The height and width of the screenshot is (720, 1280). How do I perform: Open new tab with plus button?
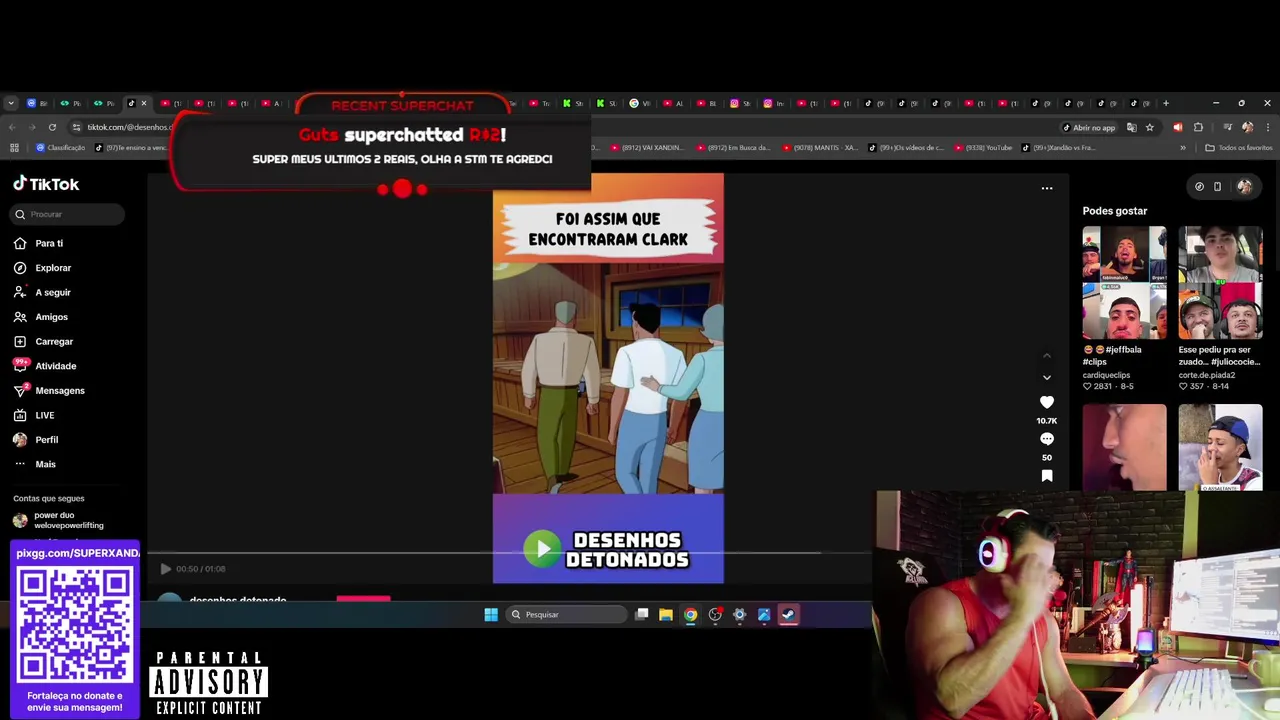[1165, 103]
